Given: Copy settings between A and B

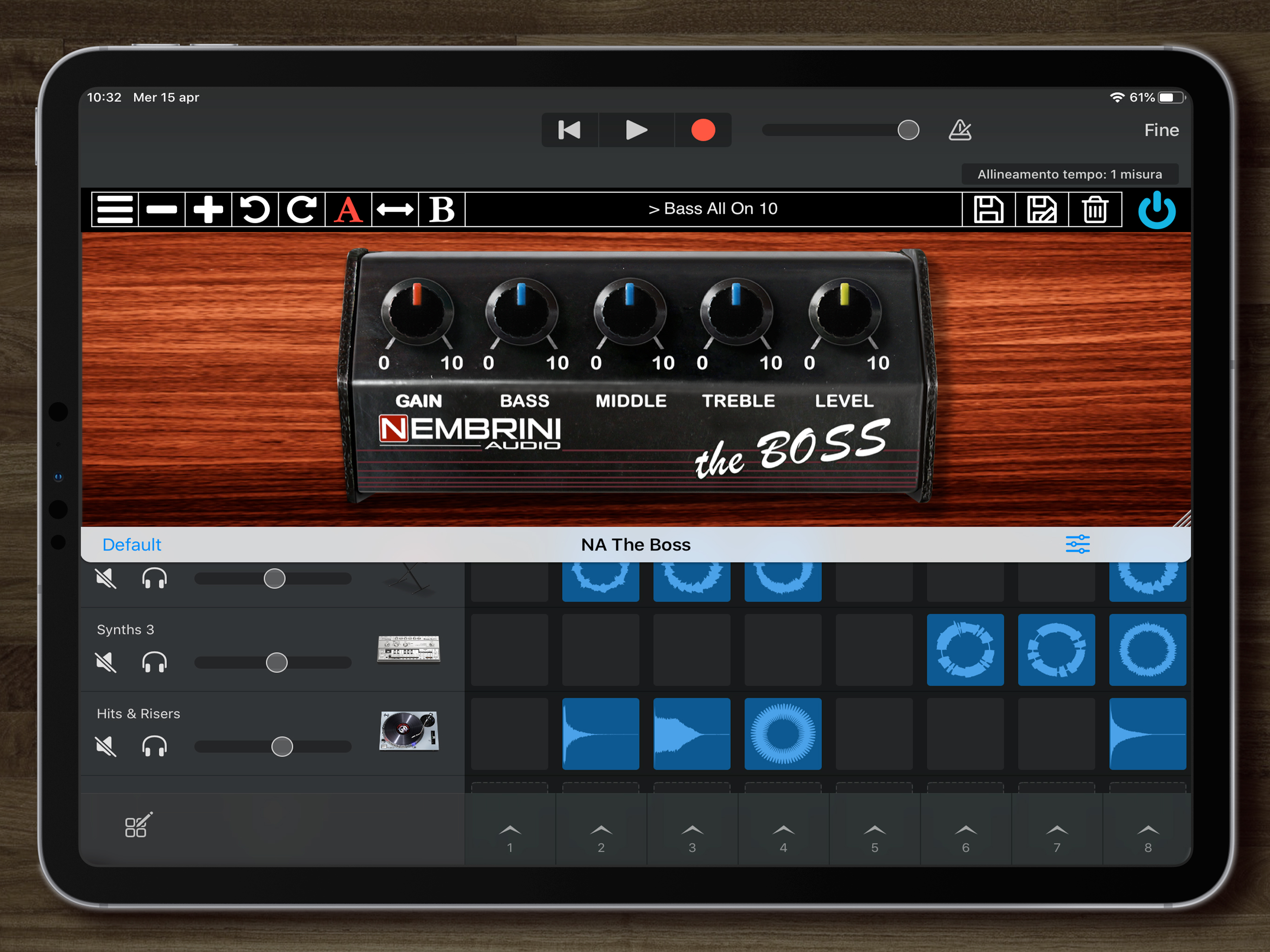Looking at the screenshot, I should point(395,209).
